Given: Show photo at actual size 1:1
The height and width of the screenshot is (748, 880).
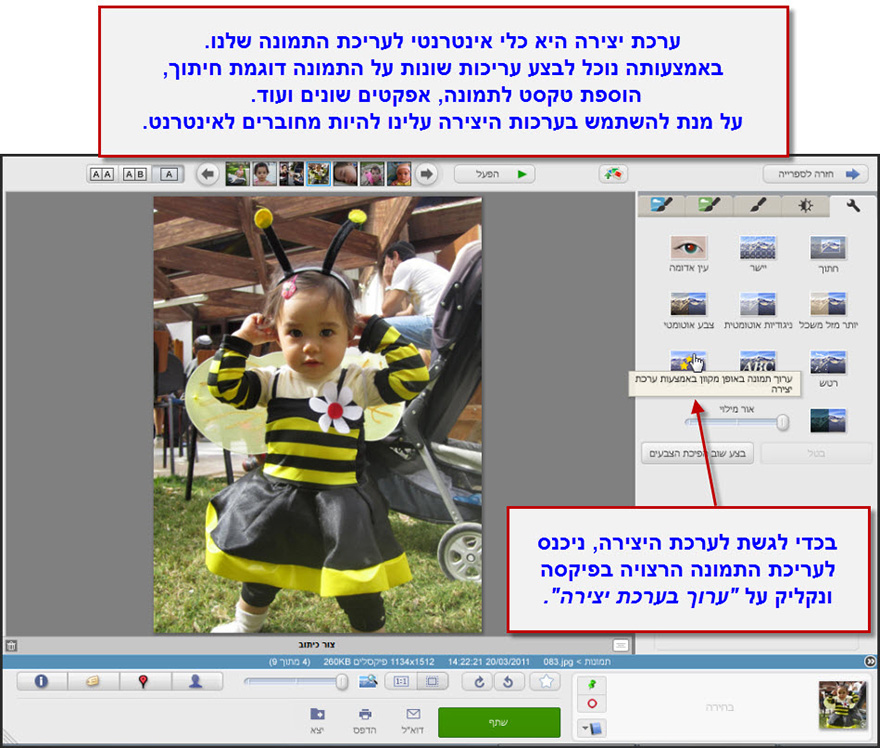Looking at the screenshot, I should coord(401,681).
